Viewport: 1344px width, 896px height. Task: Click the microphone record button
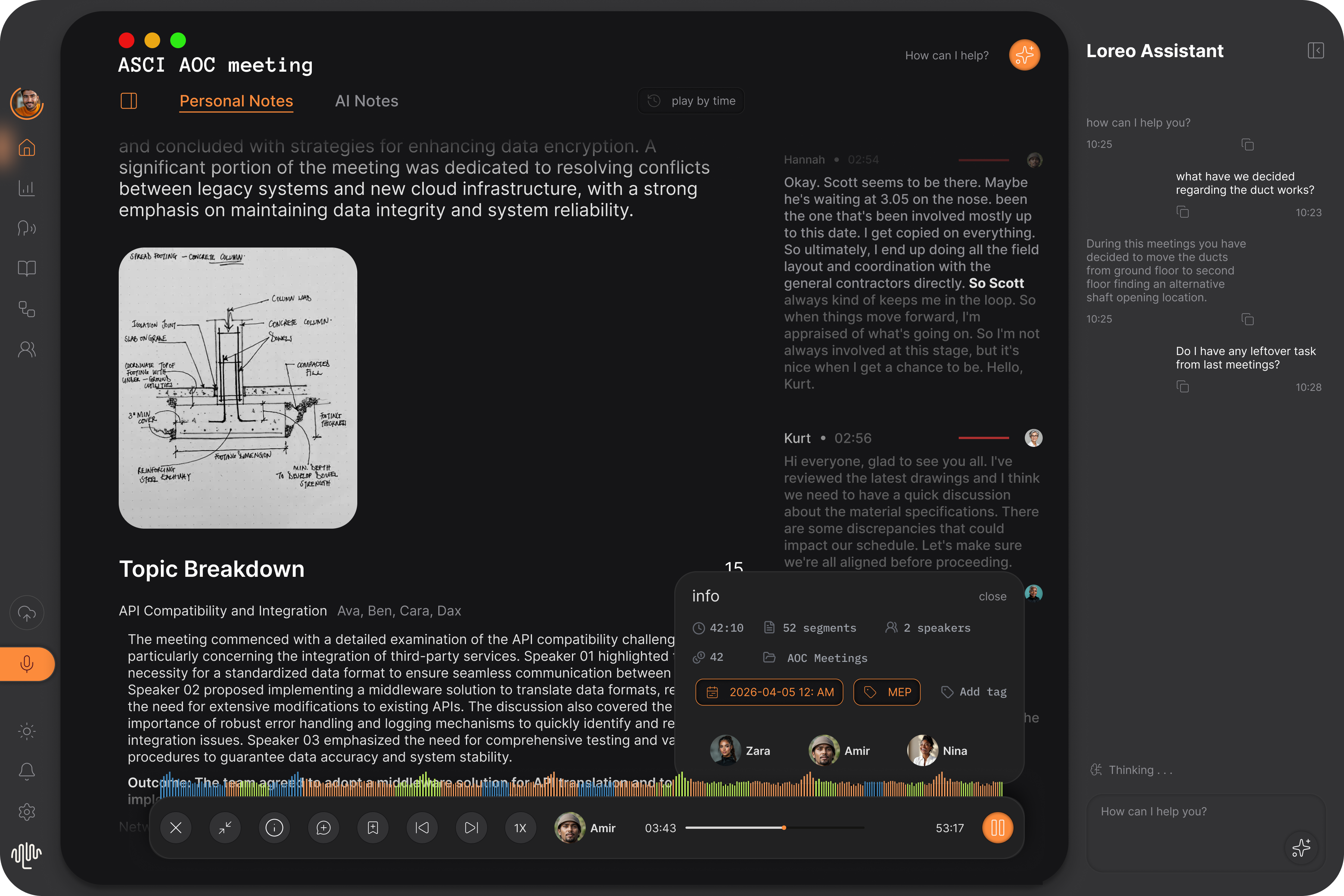27,664
